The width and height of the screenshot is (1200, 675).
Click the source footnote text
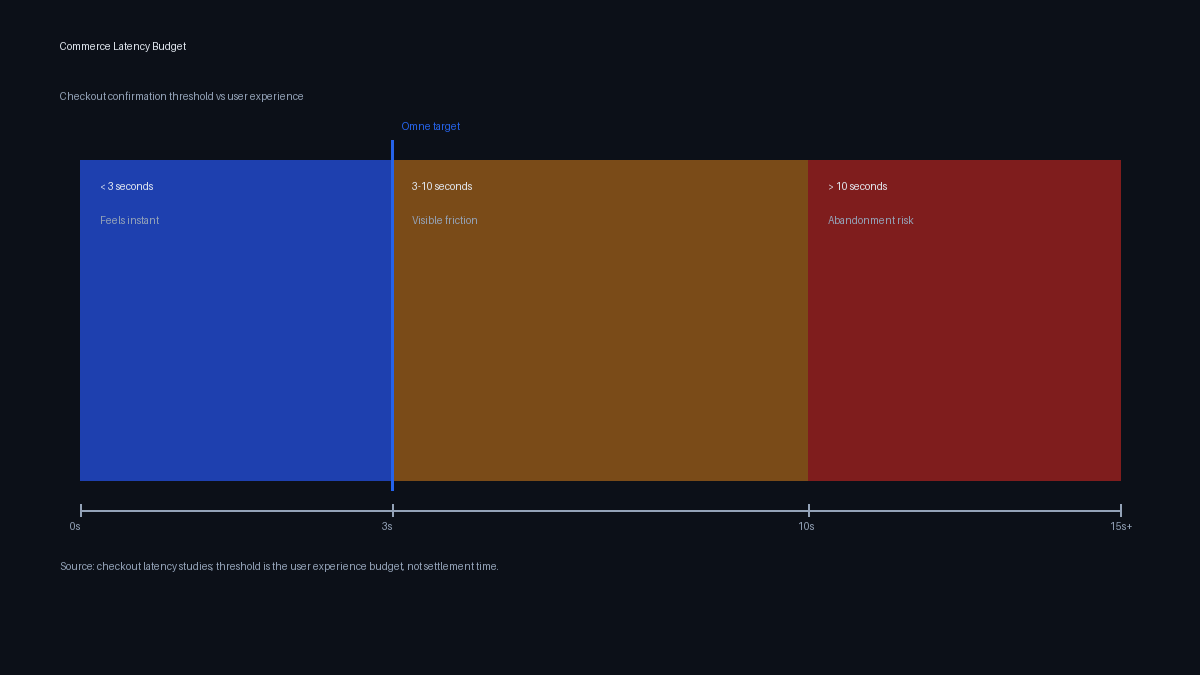click(279, 567)
